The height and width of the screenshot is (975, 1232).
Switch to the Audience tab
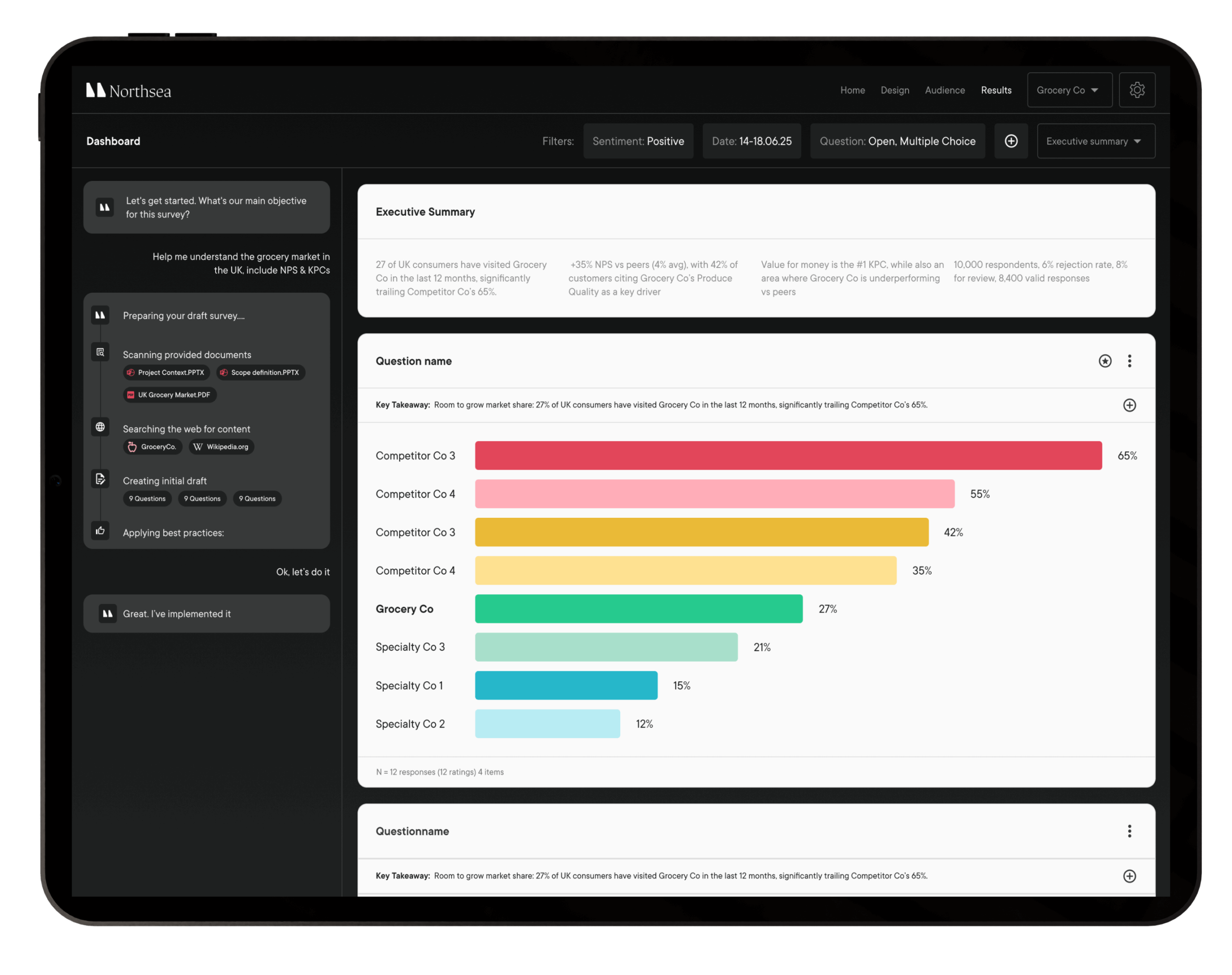[x=945, y=90]
